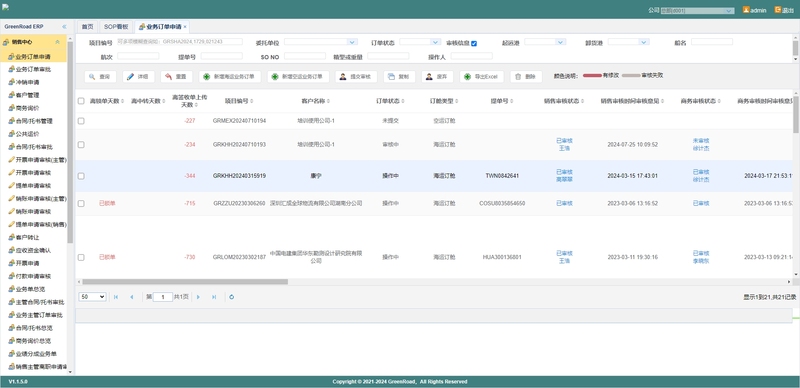
Task: Open 业务订单审批 in the sidebar
Action: (x=33, y=69)
